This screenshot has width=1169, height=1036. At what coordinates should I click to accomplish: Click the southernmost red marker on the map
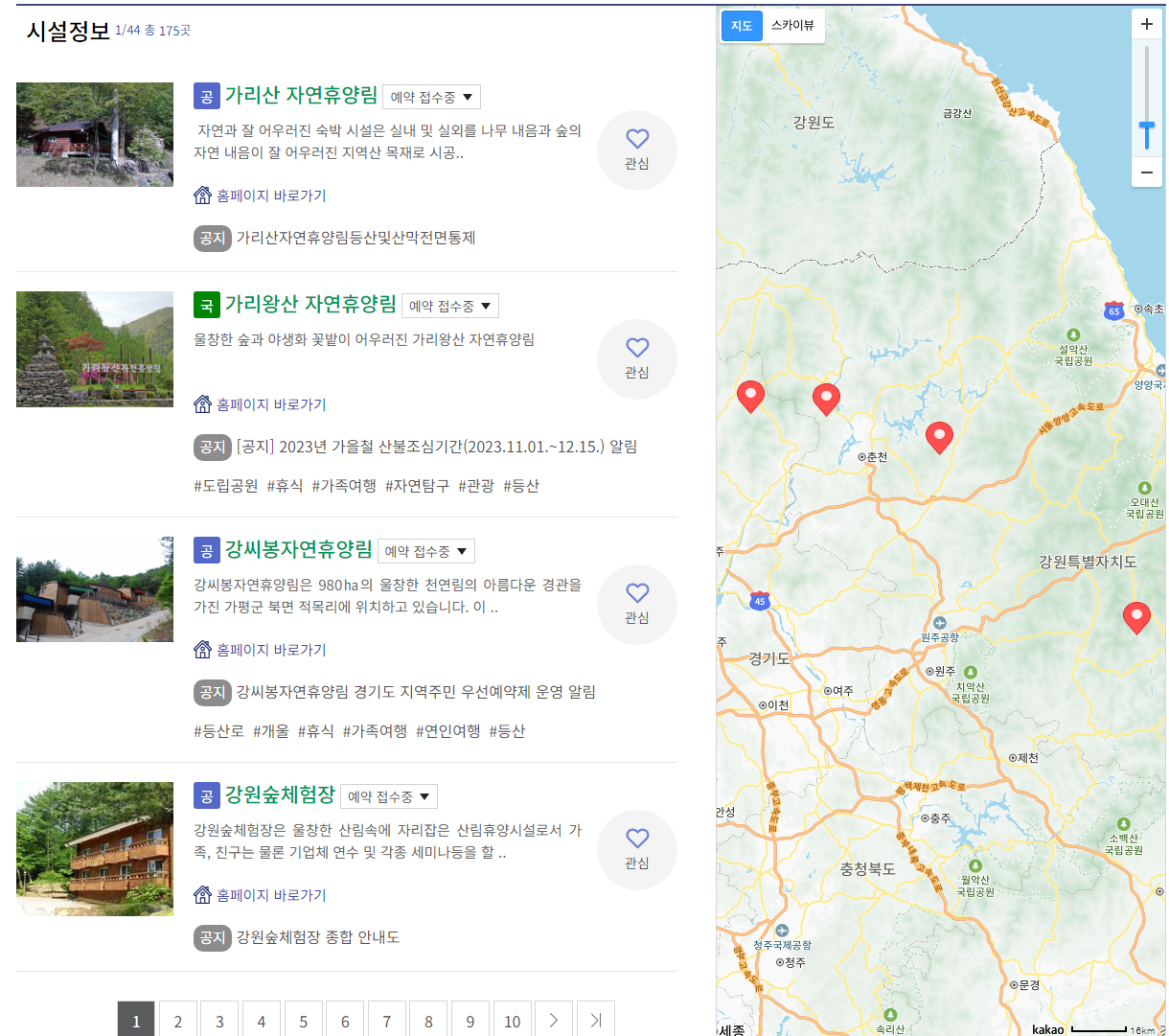(x=1137, y=615)
